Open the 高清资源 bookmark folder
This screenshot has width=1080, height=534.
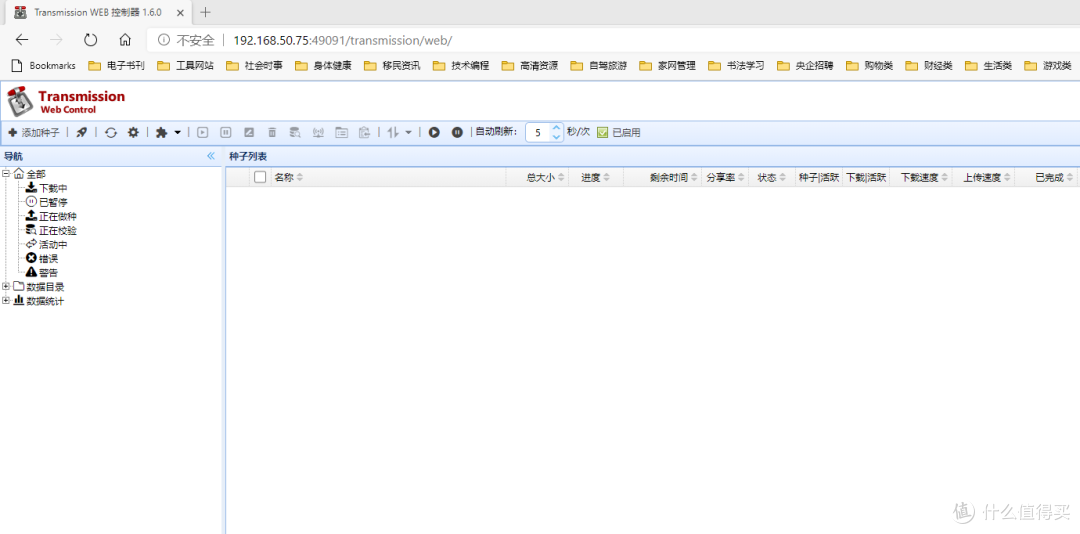[530, 66]
